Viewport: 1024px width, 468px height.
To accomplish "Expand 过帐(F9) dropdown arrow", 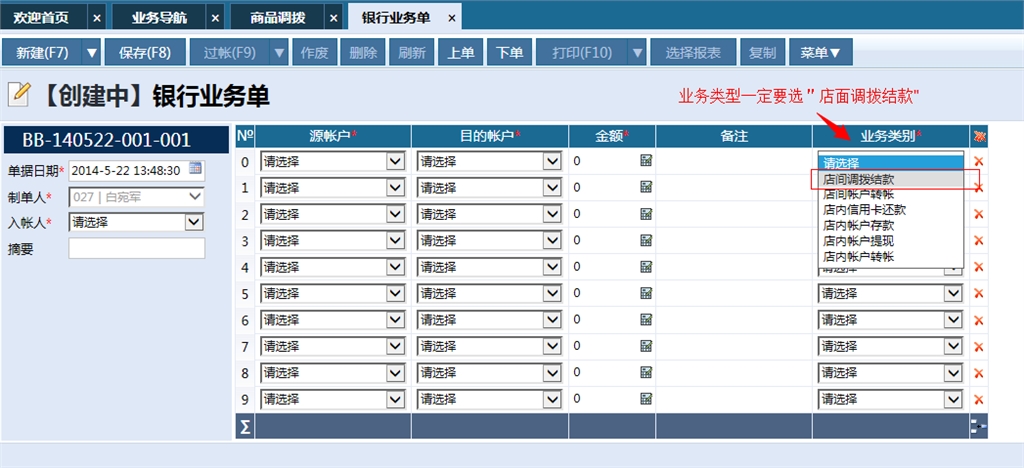I will point(280,53).
